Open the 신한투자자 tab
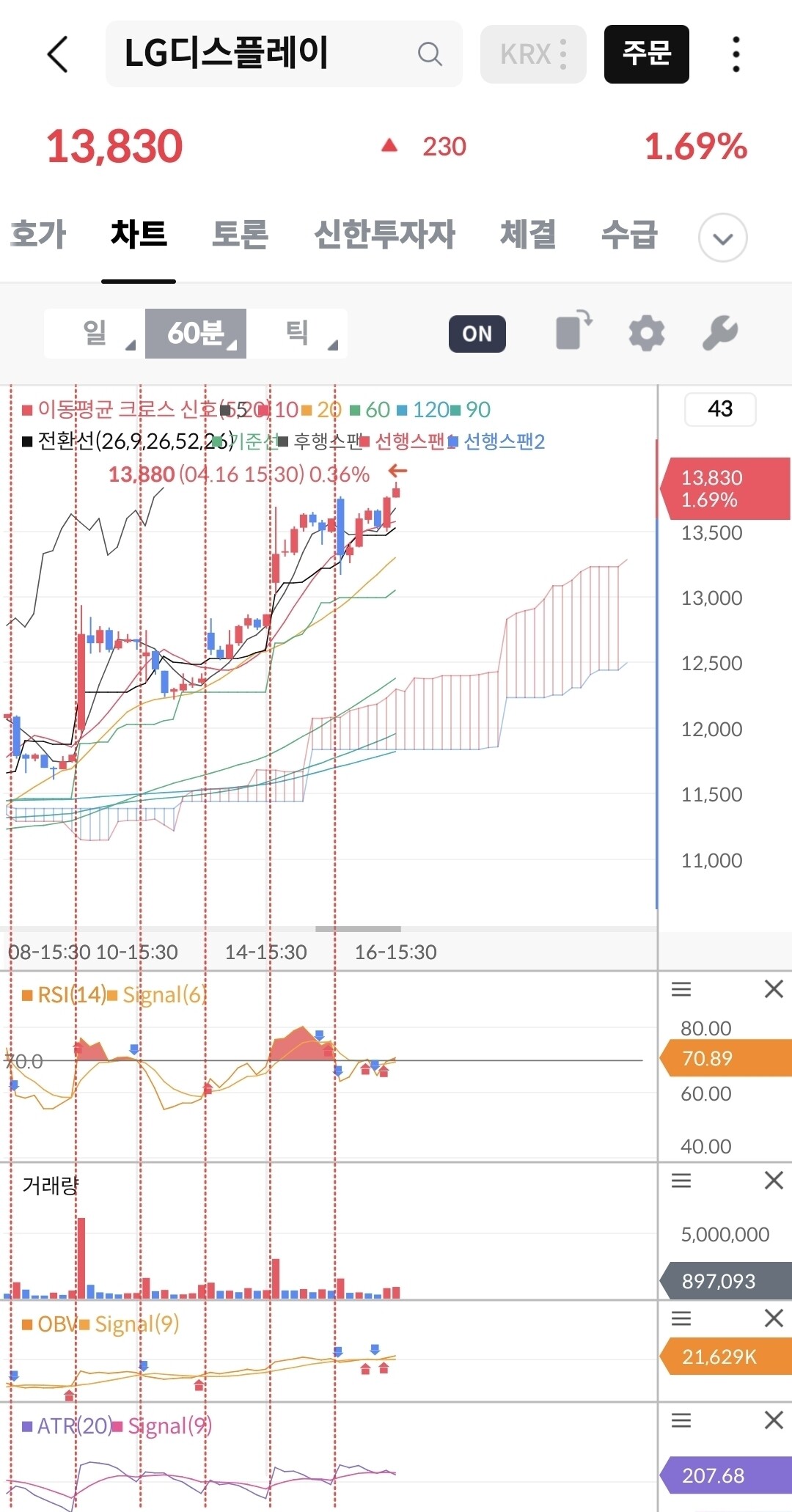Viewport: 792px width, 1512px height. pos(384,235)
